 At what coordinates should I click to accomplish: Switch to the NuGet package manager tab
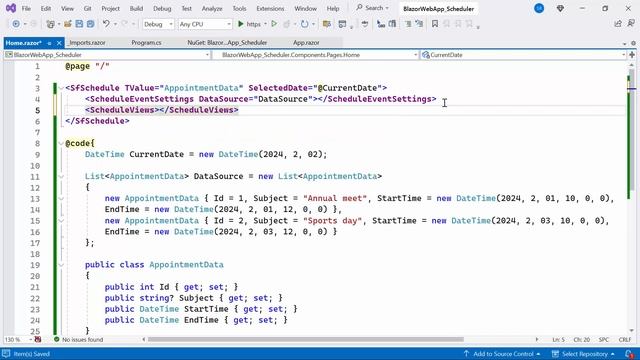pyautogui.click(x=227, y=43)
